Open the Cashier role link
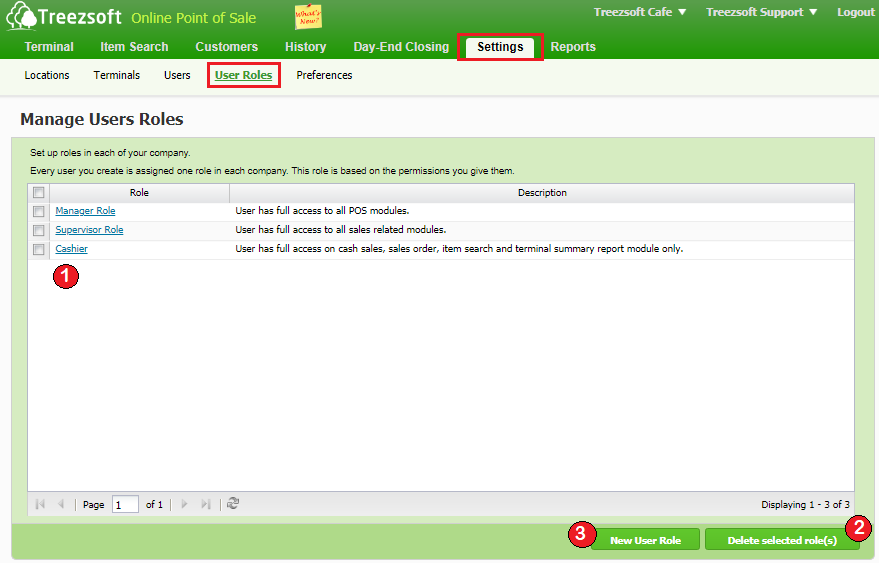879x563 pixels. 71,249
